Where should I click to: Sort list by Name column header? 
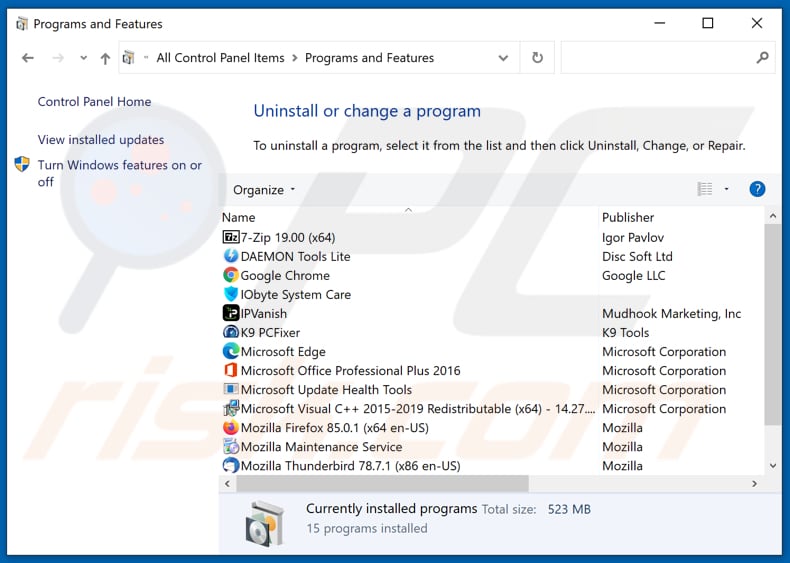(x=239, y=217)
